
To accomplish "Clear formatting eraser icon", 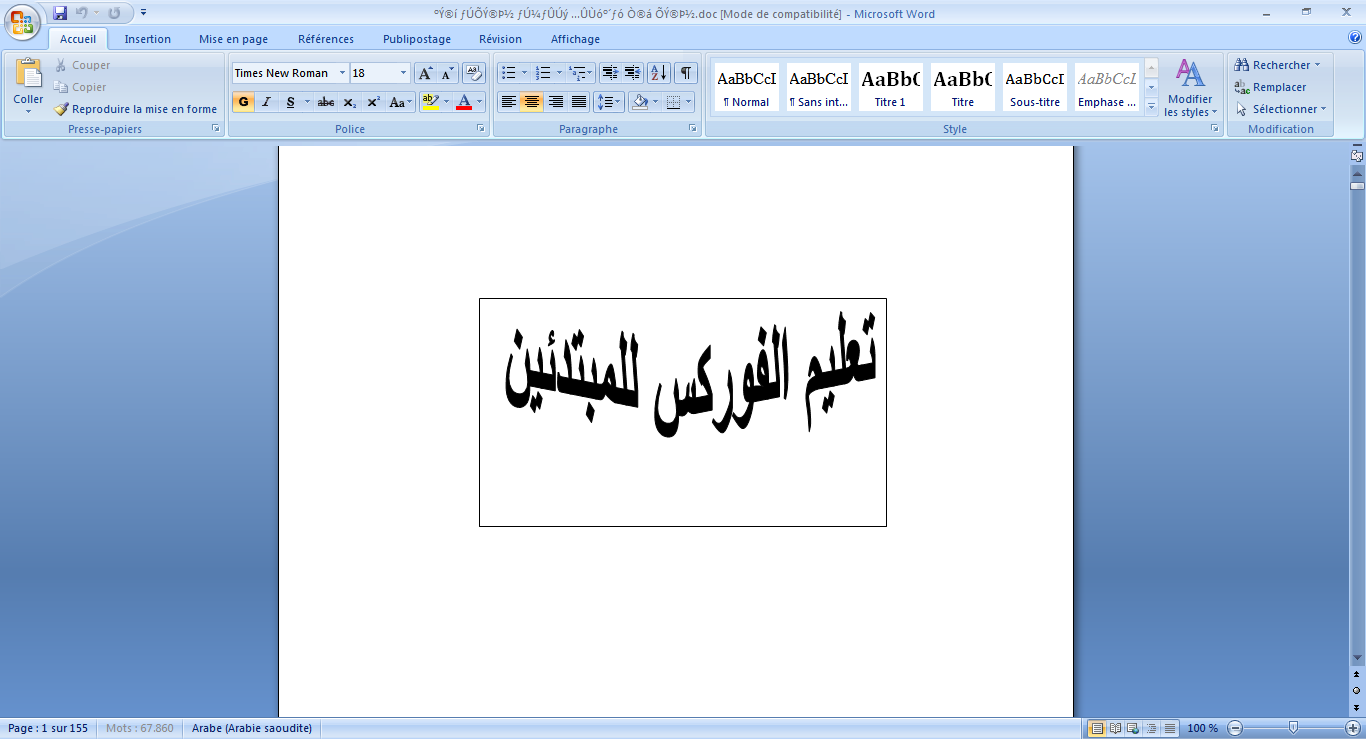I will click(x=475, y=73).
